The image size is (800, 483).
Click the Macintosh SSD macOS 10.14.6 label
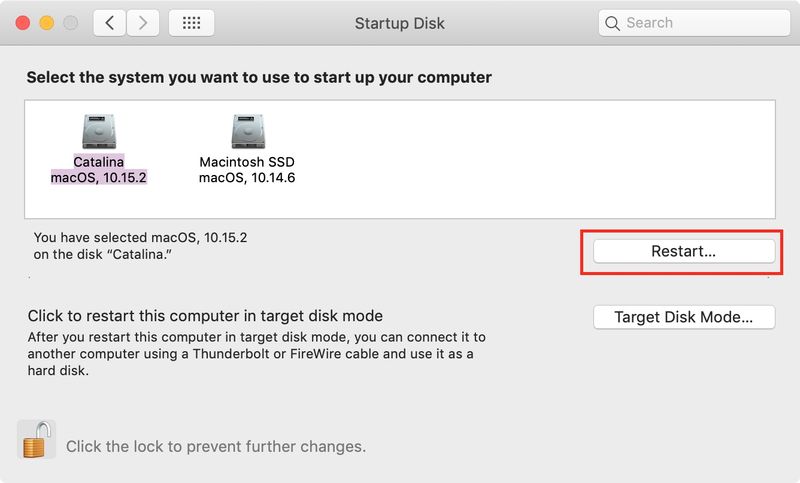(247, 169)
